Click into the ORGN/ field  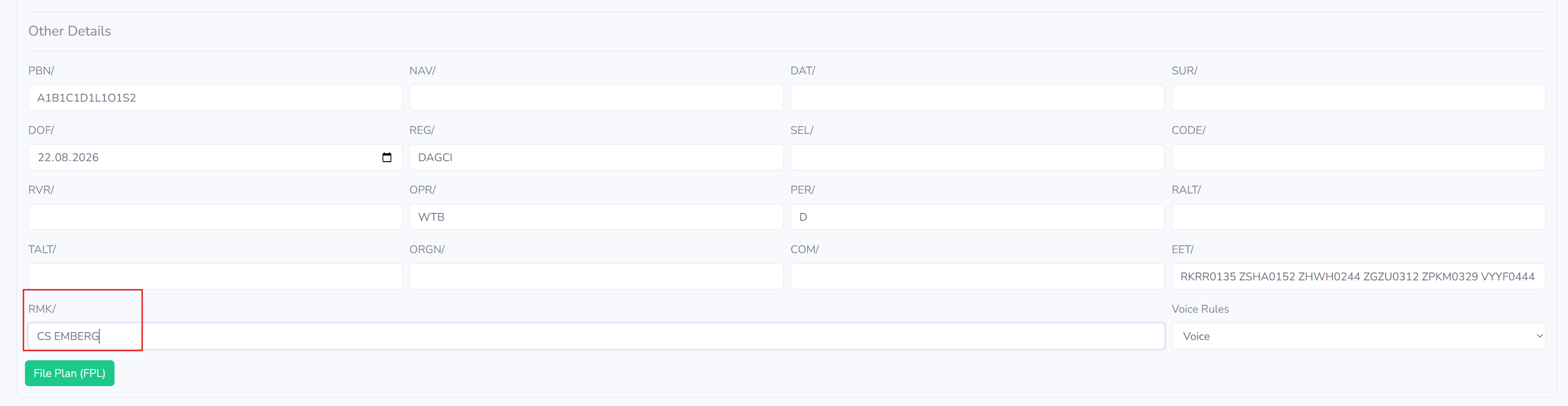coord(596,277)
